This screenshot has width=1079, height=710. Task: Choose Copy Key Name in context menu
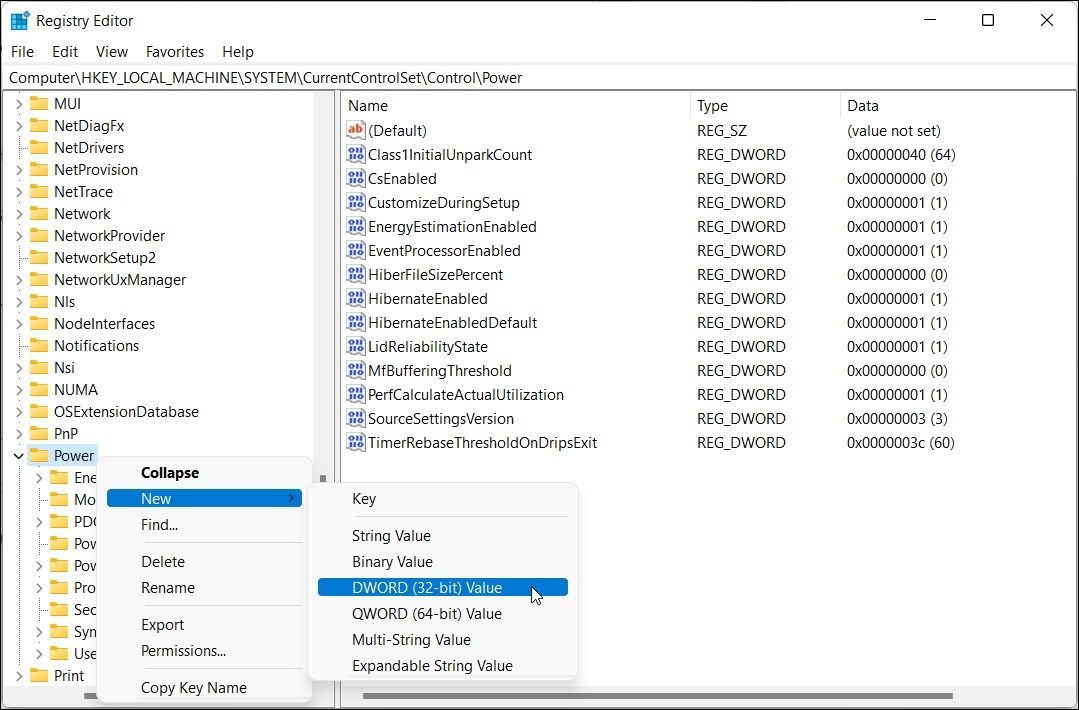[x=204, y=687]
